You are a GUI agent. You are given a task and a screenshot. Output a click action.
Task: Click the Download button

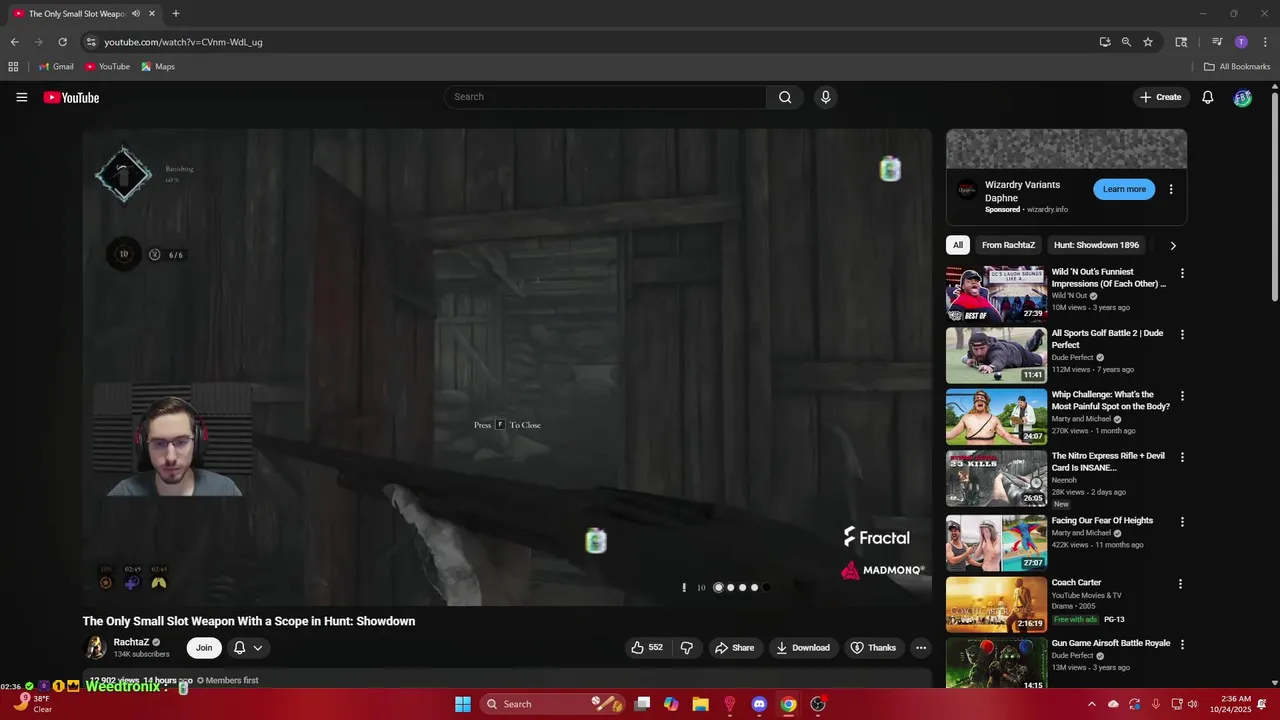coord(803,648)
